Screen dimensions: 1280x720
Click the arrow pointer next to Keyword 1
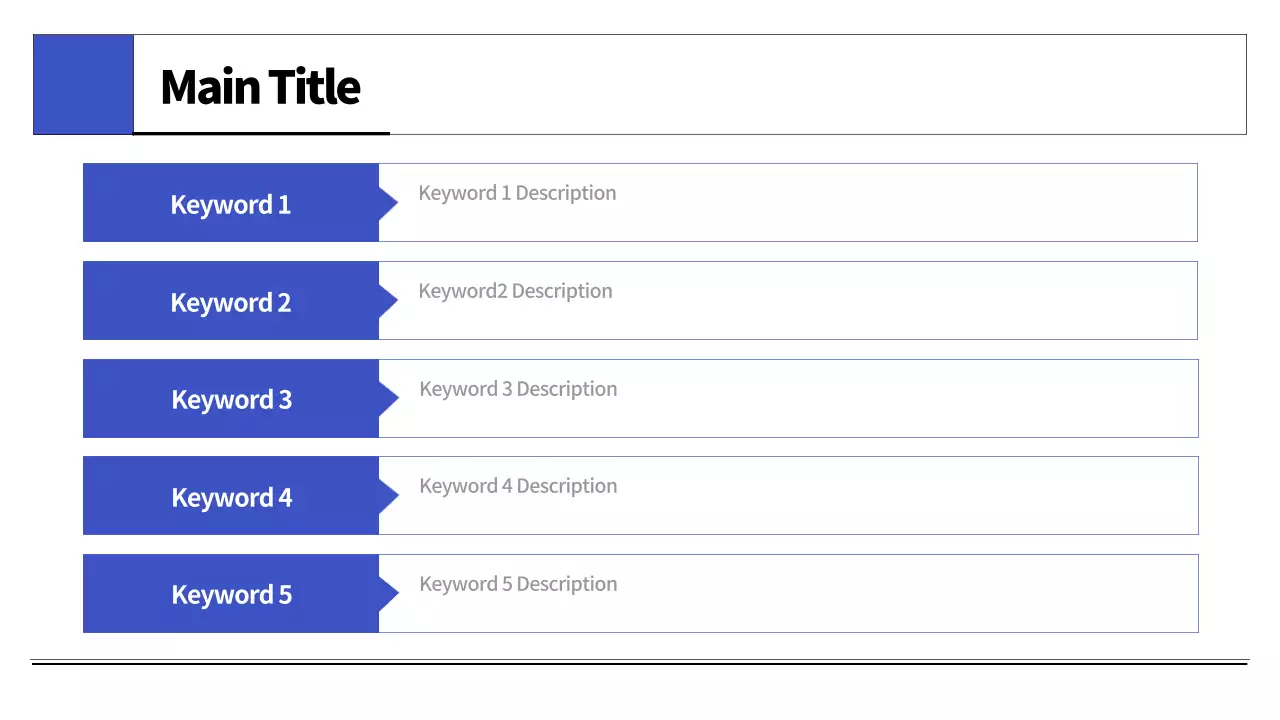tap(388, 203)
